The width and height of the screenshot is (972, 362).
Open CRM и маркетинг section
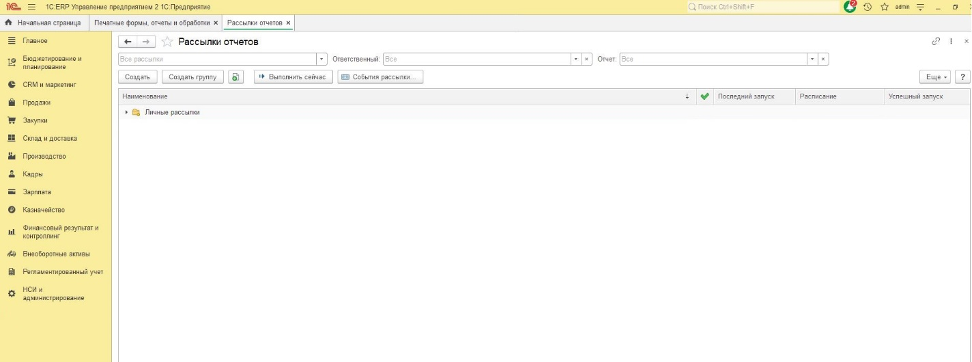click(x=49, y=84)
